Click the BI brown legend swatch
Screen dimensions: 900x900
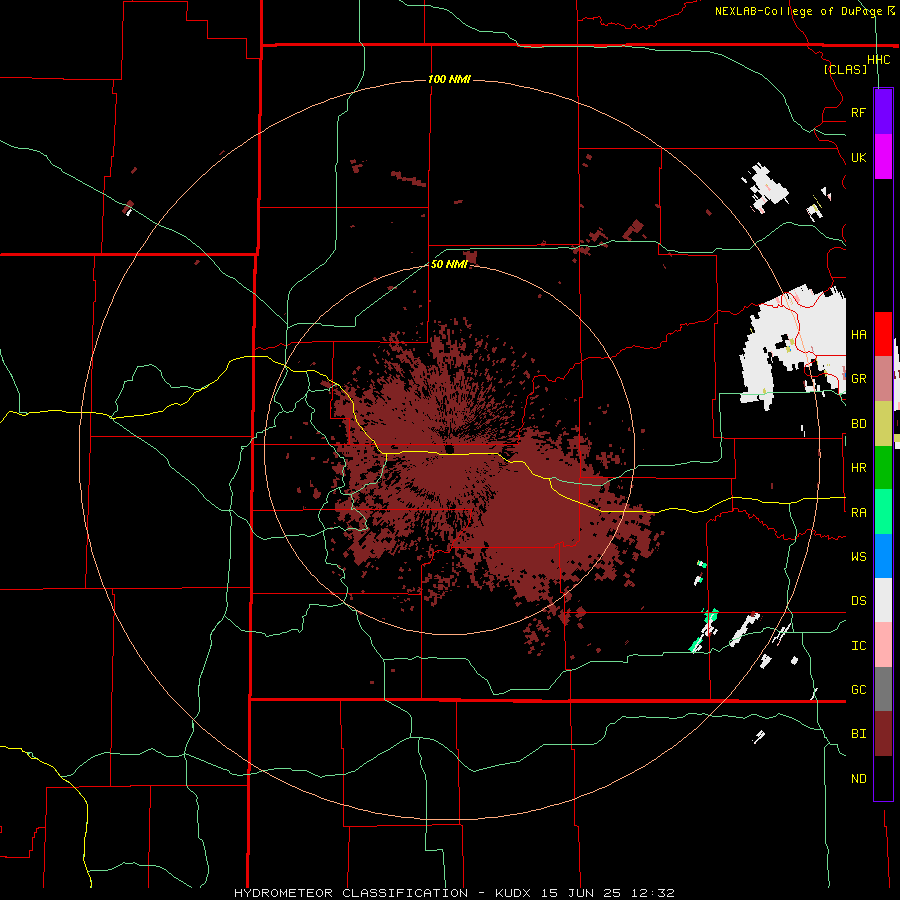pos(883,734)
